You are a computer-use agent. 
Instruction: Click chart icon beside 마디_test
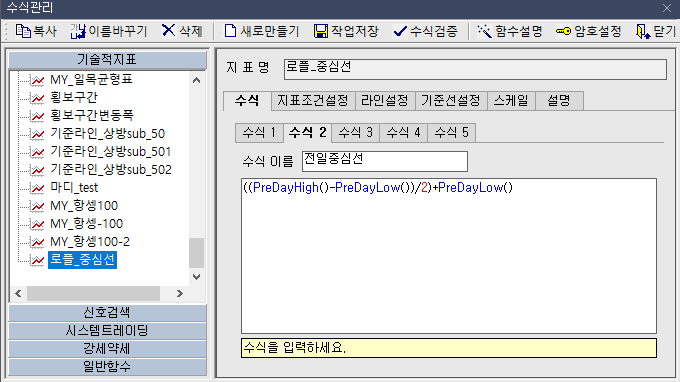[38, 188]
